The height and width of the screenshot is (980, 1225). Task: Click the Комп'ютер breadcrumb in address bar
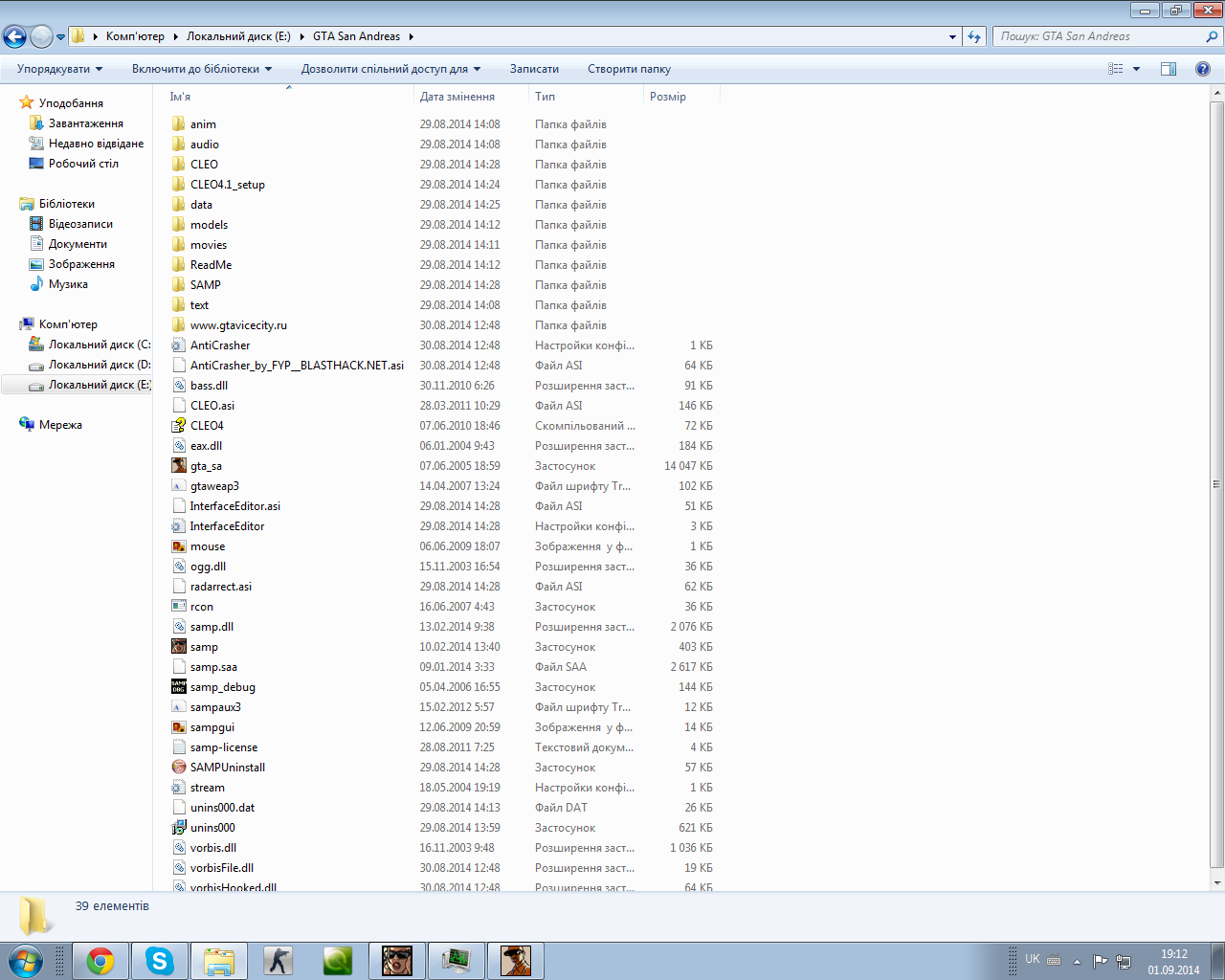[135, 36]
